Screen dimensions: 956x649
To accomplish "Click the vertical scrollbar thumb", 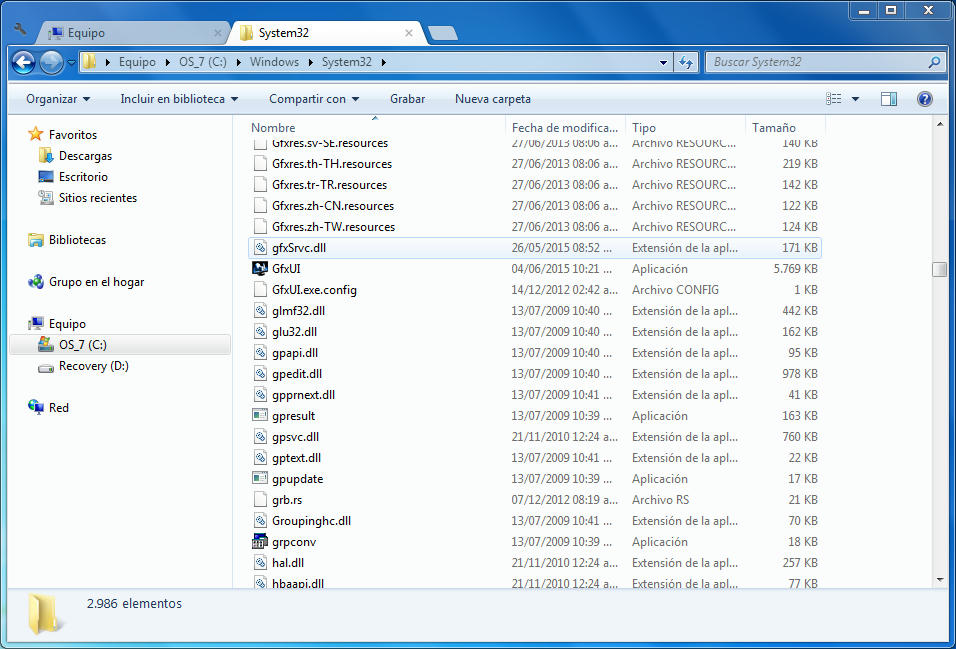I will pos(940,269).
